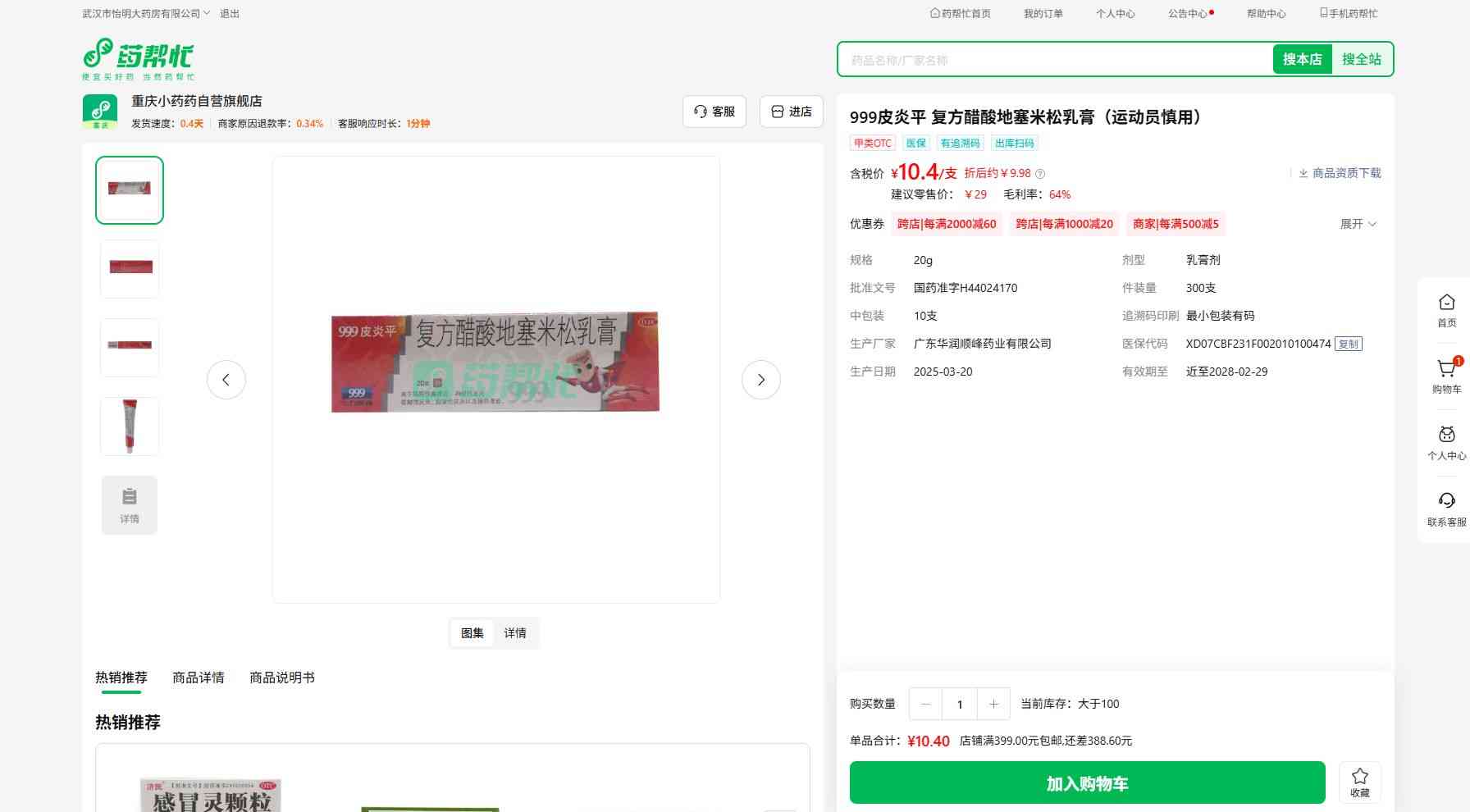Open the shopping cart sidebar icon
This screenshot has height=812, width=1470.
[1446, 369]
